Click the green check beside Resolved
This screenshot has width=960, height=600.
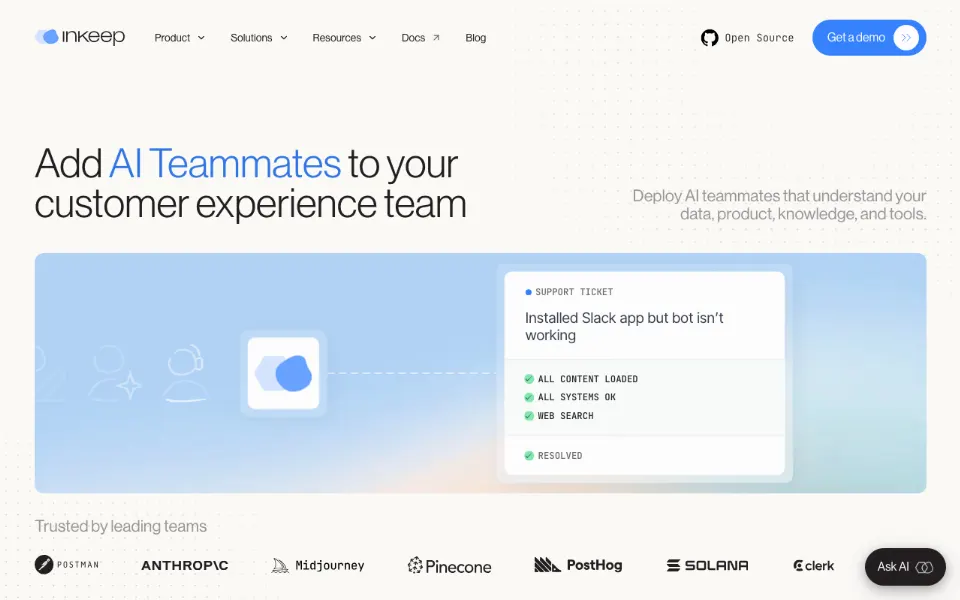click(x=529, y=456)
